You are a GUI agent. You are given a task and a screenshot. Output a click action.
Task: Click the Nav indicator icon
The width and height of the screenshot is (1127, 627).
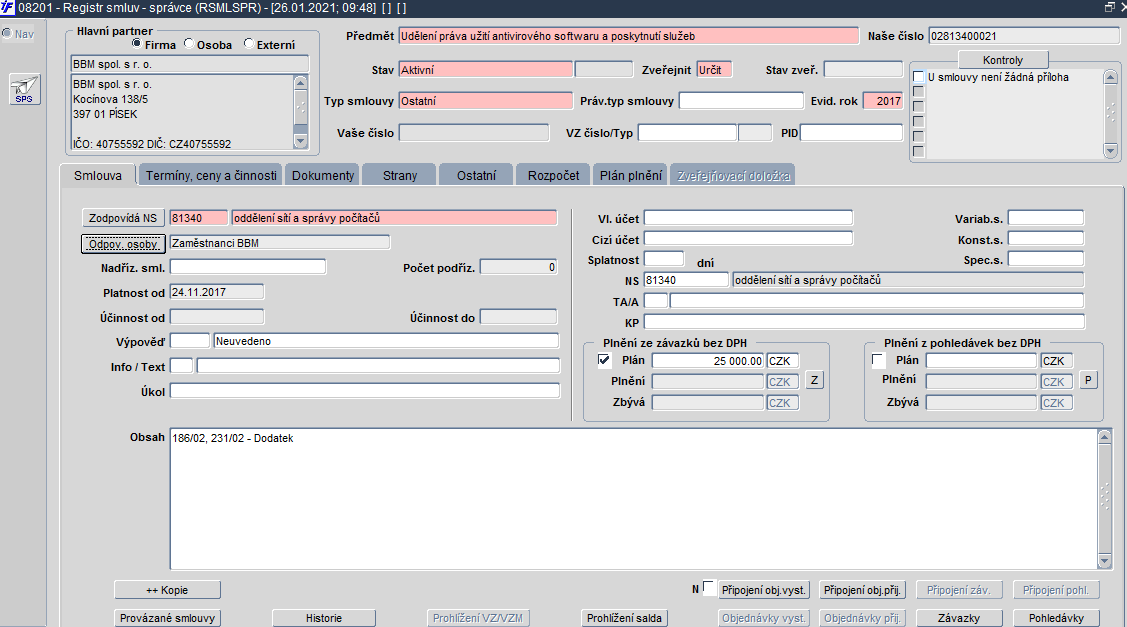(x=6, y=33)
